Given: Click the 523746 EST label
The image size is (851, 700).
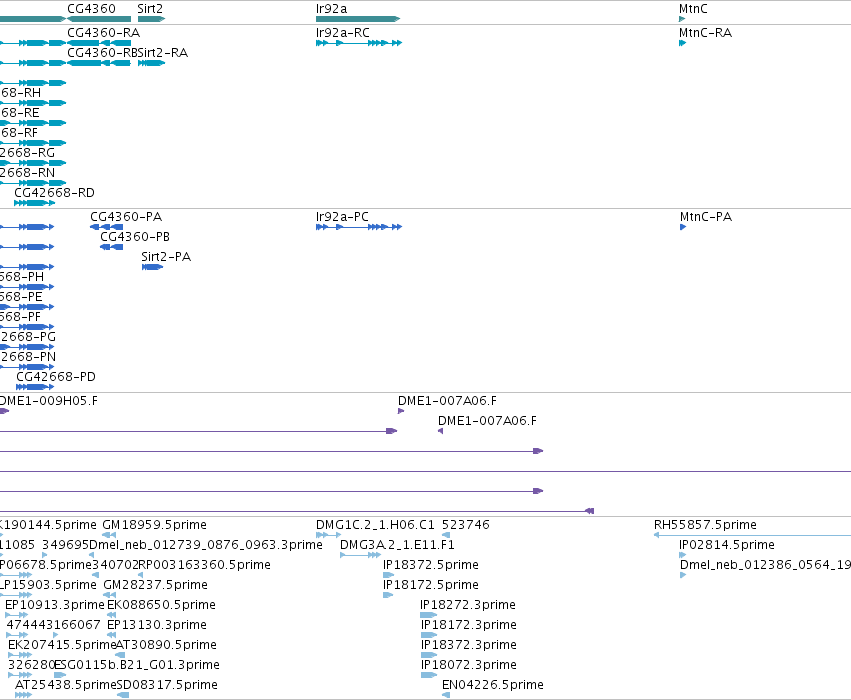Looking at the screenshot, I should pyautogui.click(x=466, y=525).
